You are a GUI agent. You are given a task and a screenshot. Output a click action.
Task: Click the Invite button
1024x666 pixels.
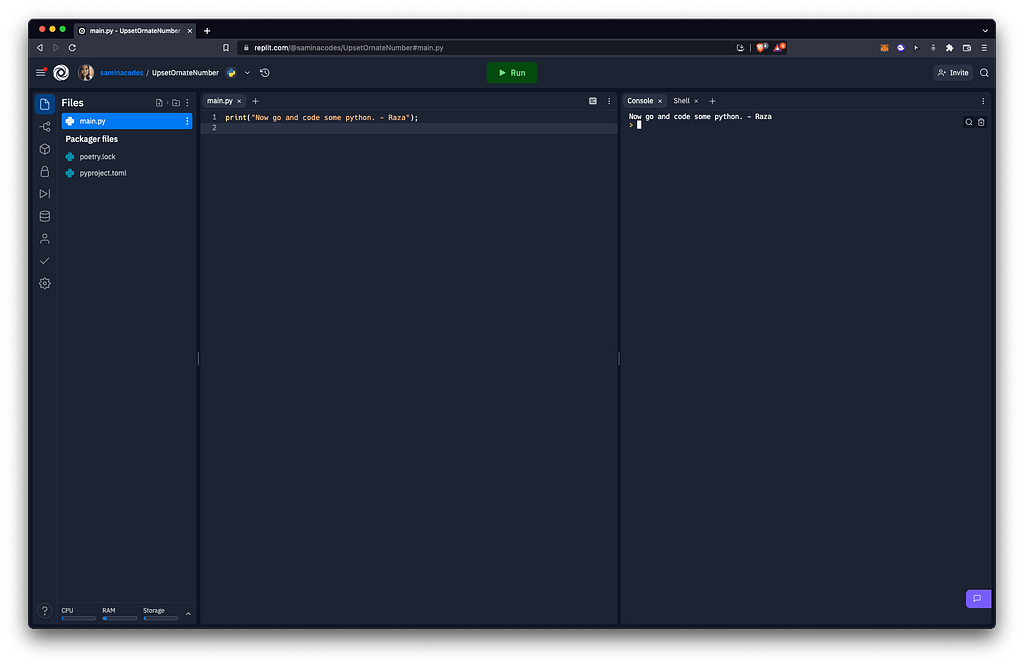point(953,72)
